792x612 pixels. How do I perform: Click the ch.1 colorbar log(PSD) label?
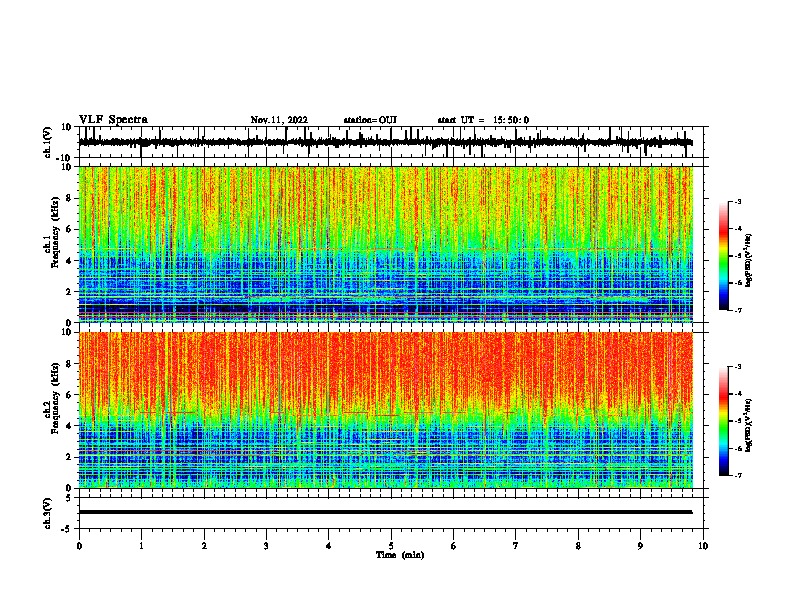(x=748, y=261)
